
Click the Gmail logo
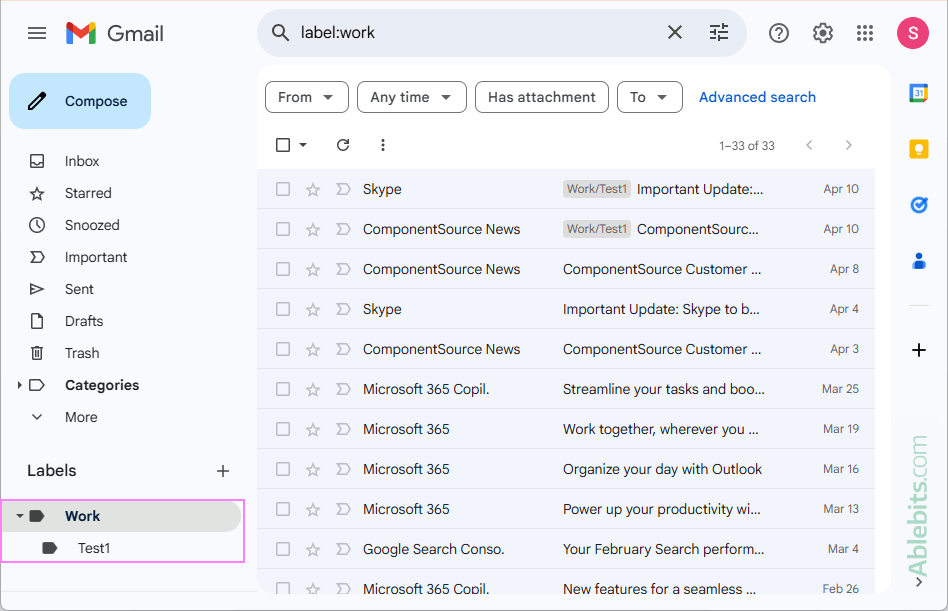coord(115,33)
